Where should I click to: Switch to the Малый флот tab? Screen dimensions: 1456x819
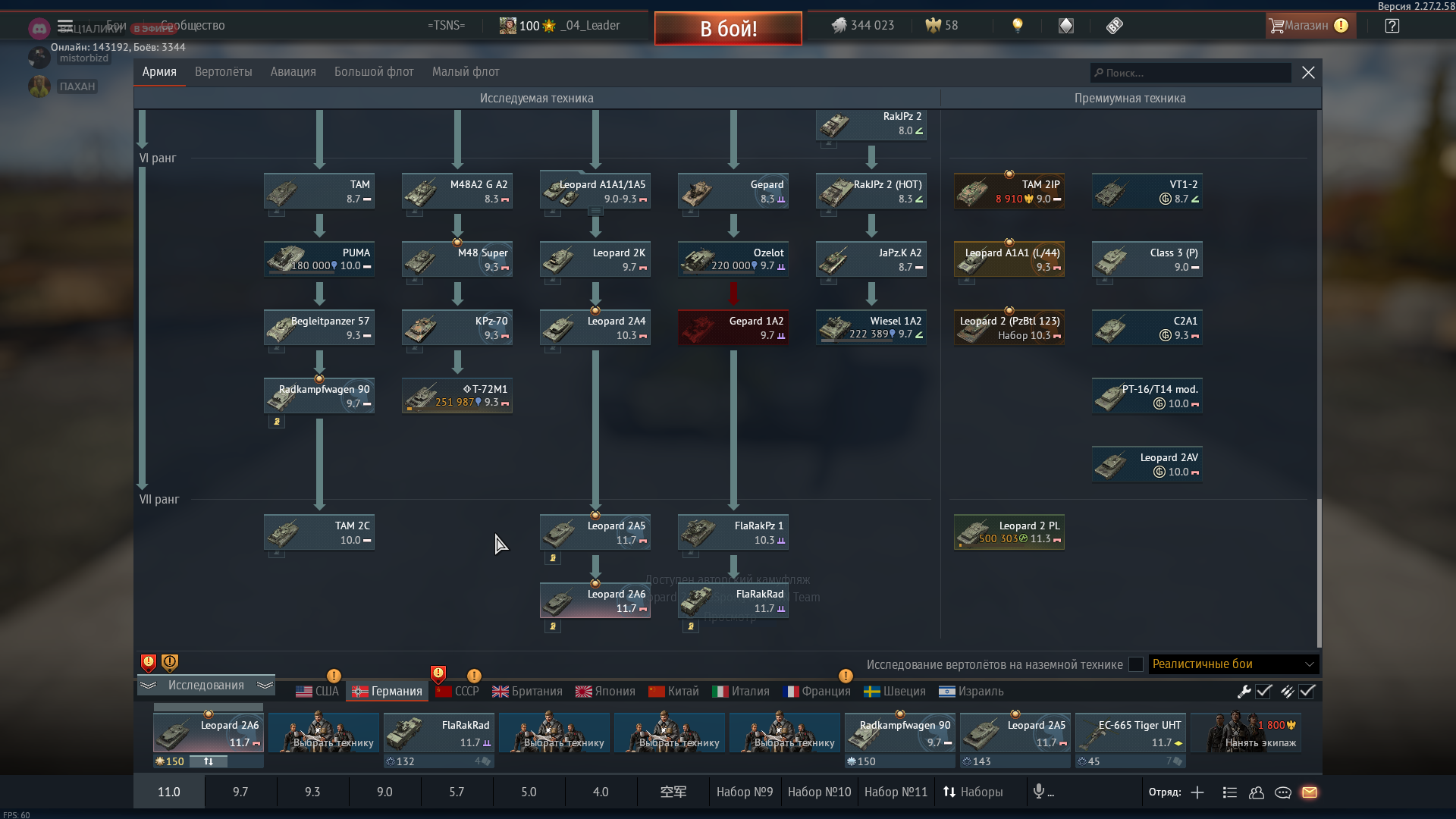coord(466,72)
